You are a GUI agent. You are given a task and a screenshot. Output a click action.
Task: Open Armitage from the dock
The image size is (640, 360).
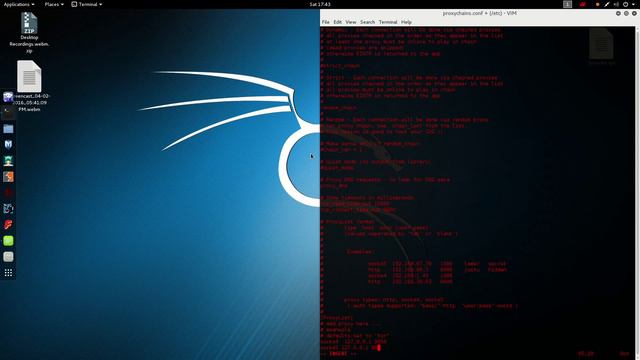8,161
